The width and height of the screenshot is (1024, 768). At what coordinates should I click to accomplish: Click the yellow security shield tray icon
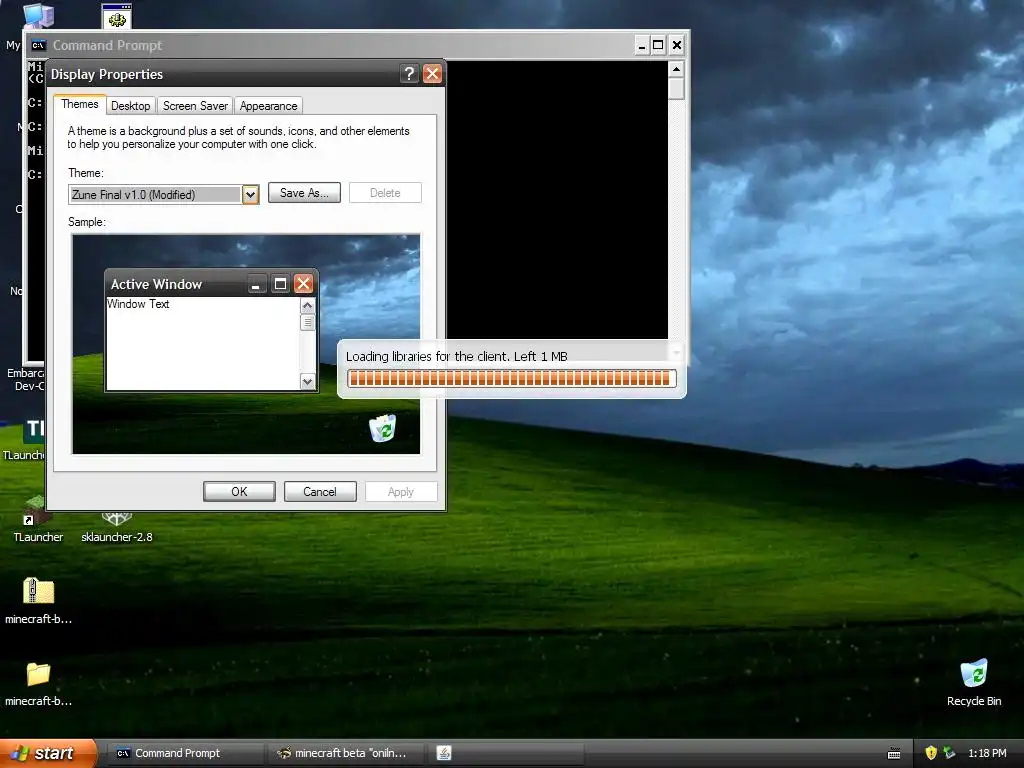[931, 753]
